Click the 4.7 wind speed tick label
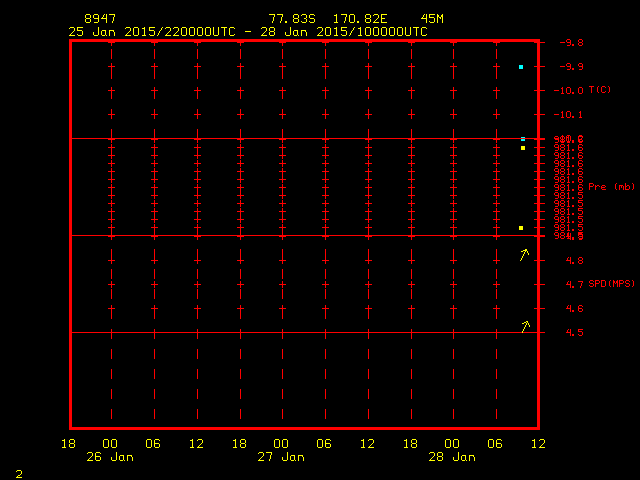Viewport: 640px width, 480px height. coord(575,284)
